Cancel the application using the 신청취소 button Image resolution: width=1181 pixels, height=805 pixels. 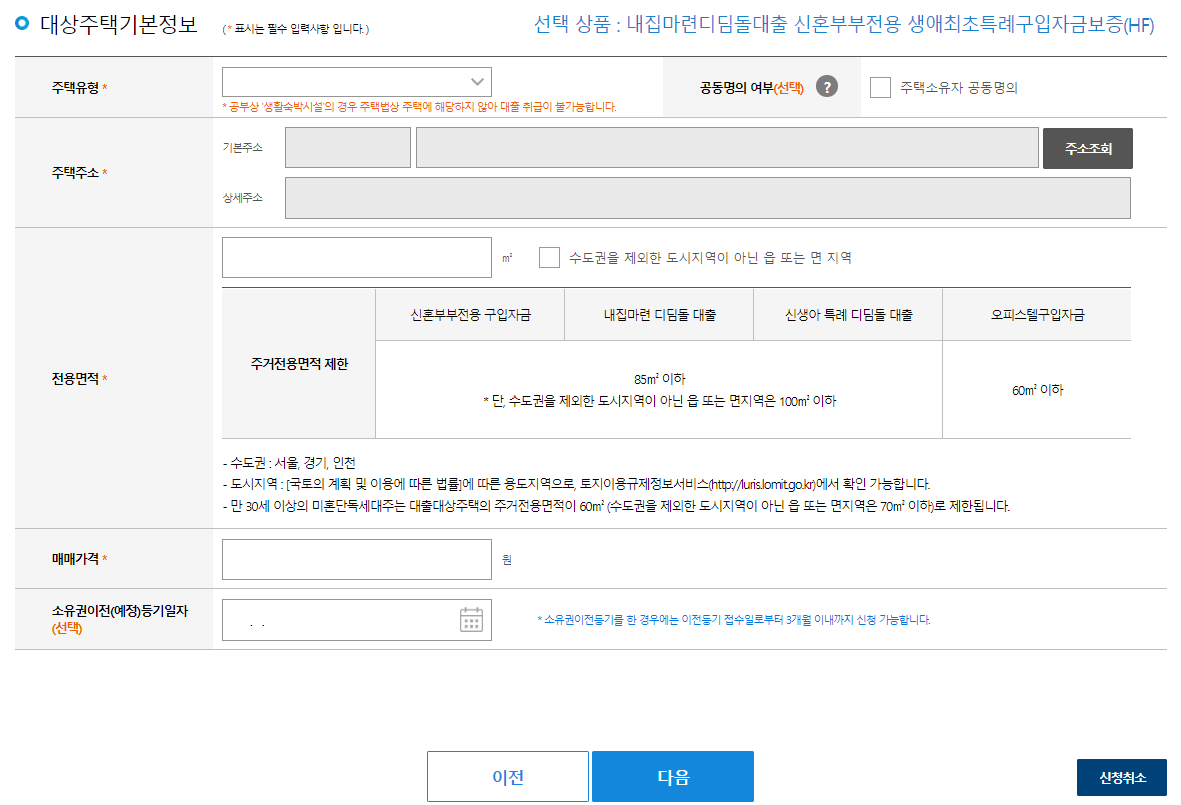pyautogui.click(x=1121, y=776)
